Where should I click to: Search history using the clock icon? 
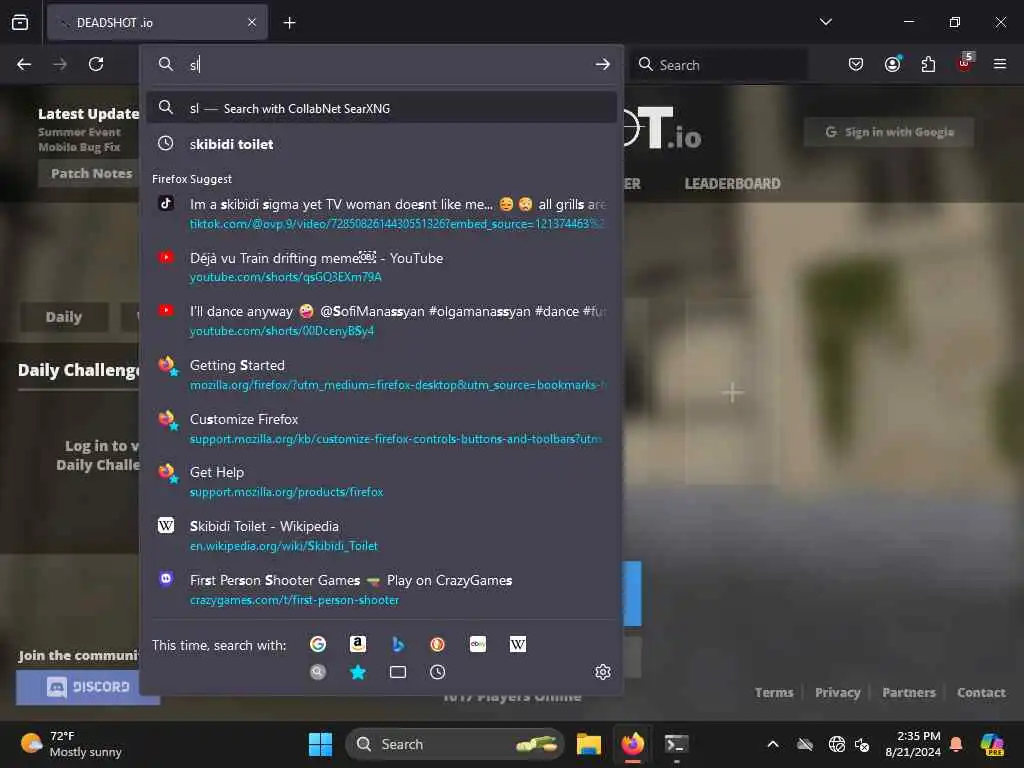(x=438, y=672)
